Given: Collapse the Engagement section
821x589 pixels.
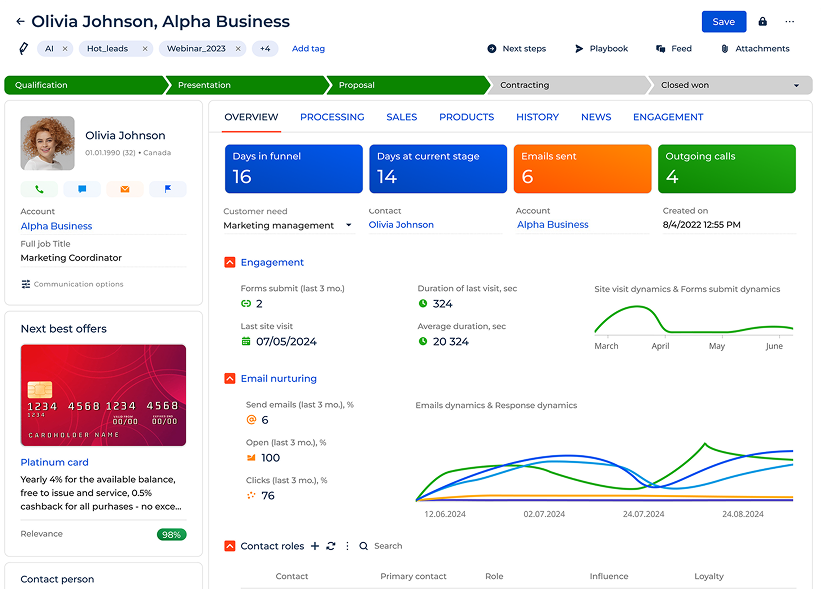Looking at the screenshot, I should click(229, 262).
